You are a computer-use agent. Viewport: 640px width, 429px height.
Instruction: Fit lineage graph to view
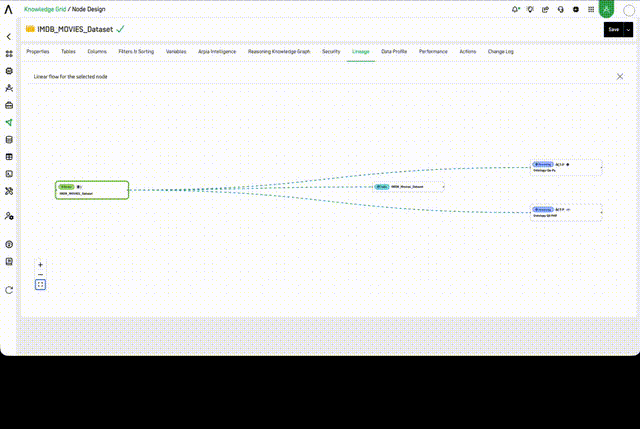[40, 285]
